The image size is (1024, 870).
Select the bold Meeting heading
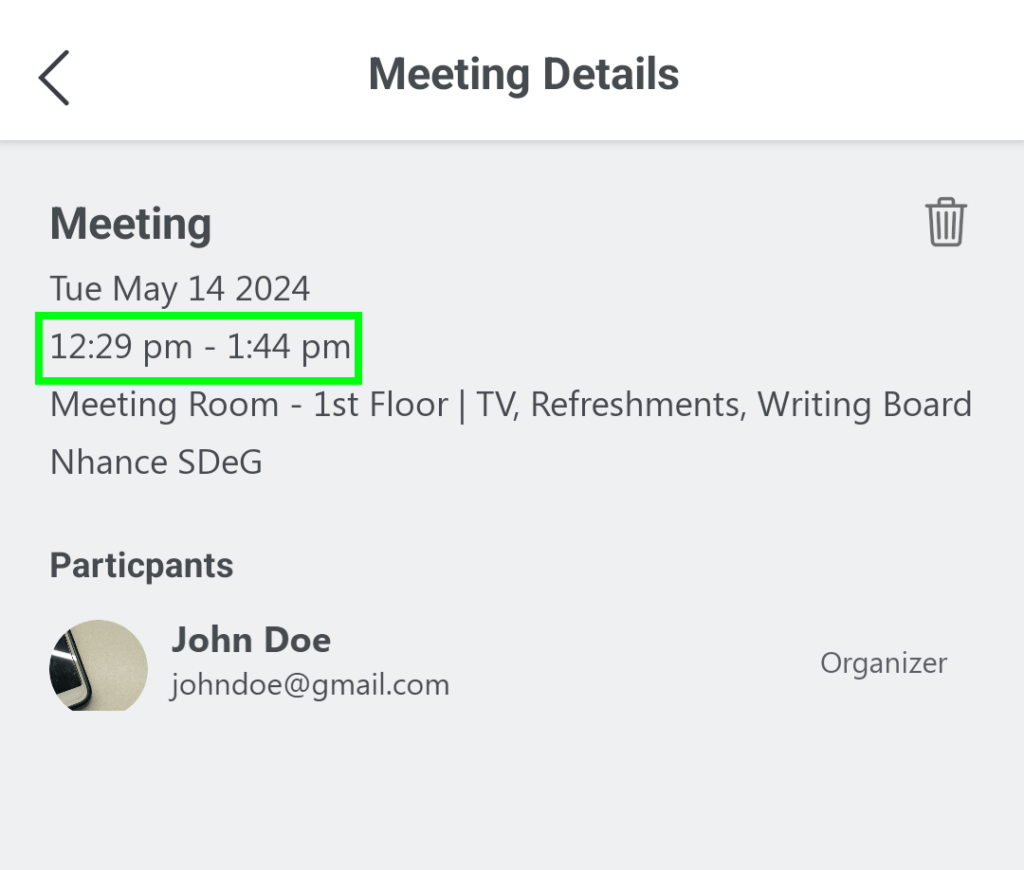130,224
